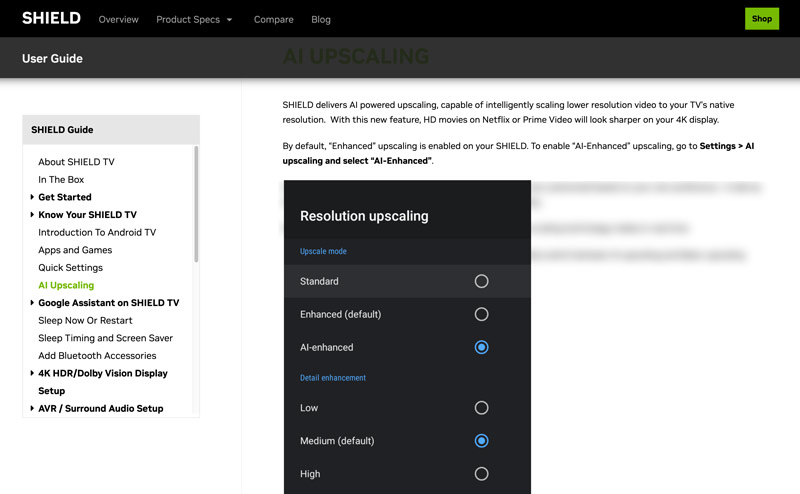Click the Upscale mode label

323,251
